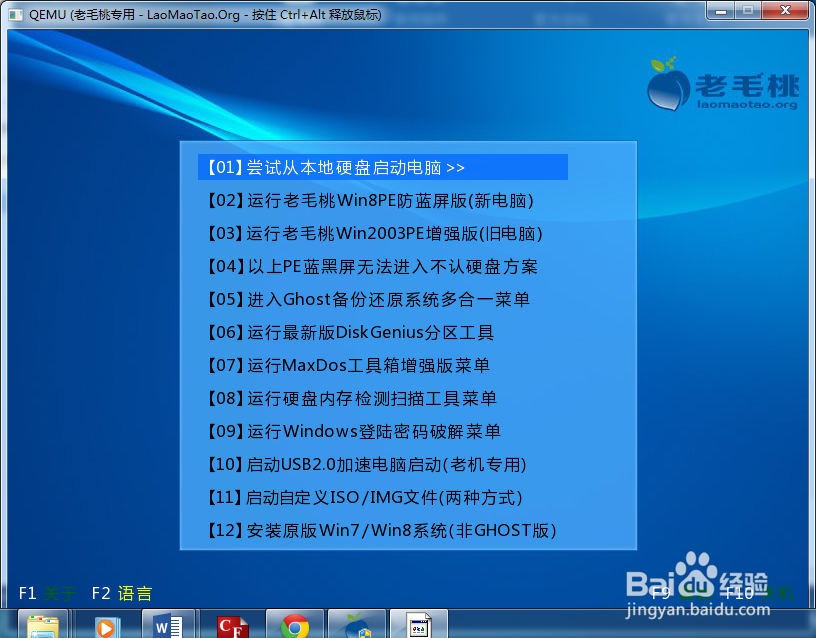Open Microsoft Word in taskbar
816x638 pixels.
[x=168, y=624]
